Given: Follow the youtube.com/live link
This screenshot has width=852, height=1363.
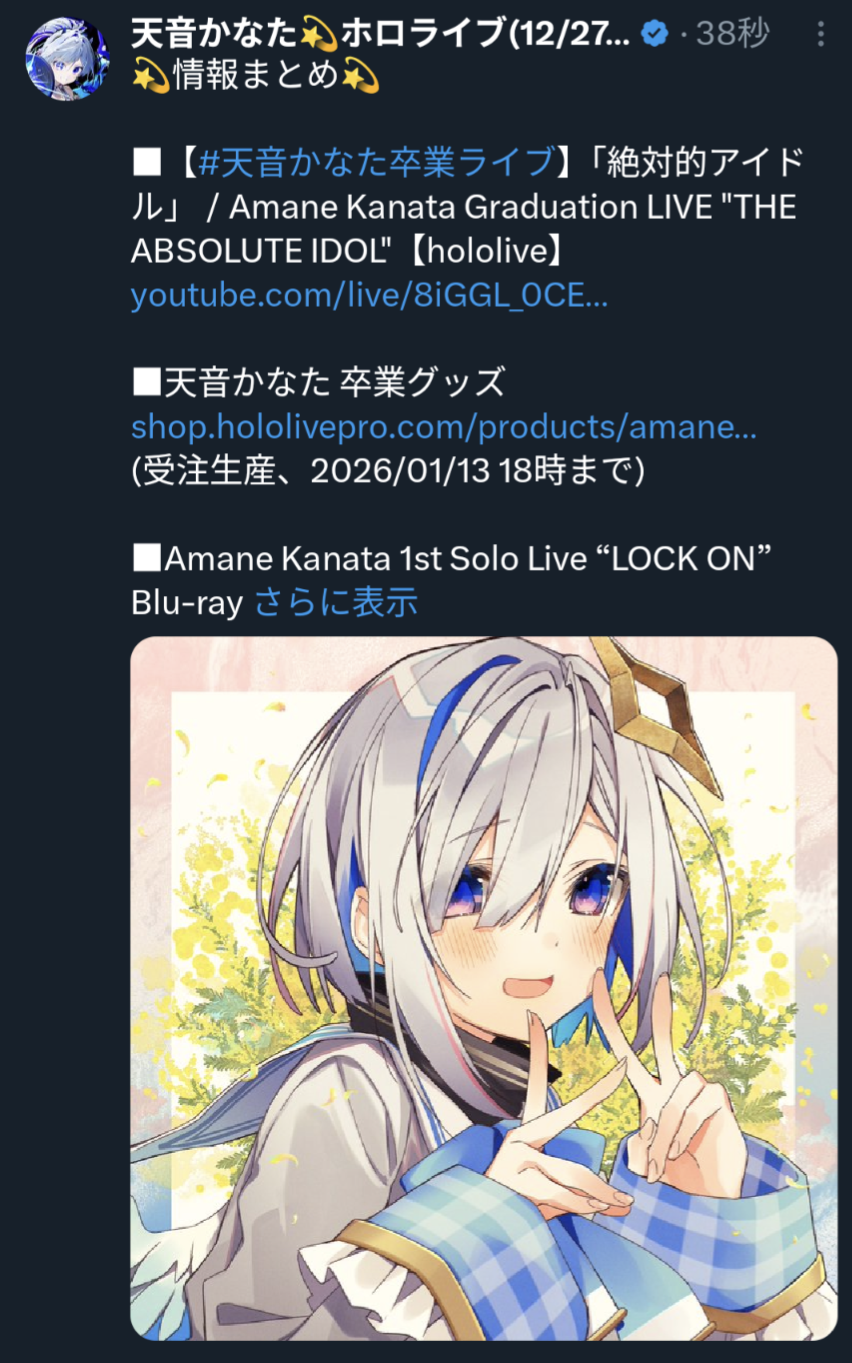Looking at the screenshot, I should coord(369,296).
